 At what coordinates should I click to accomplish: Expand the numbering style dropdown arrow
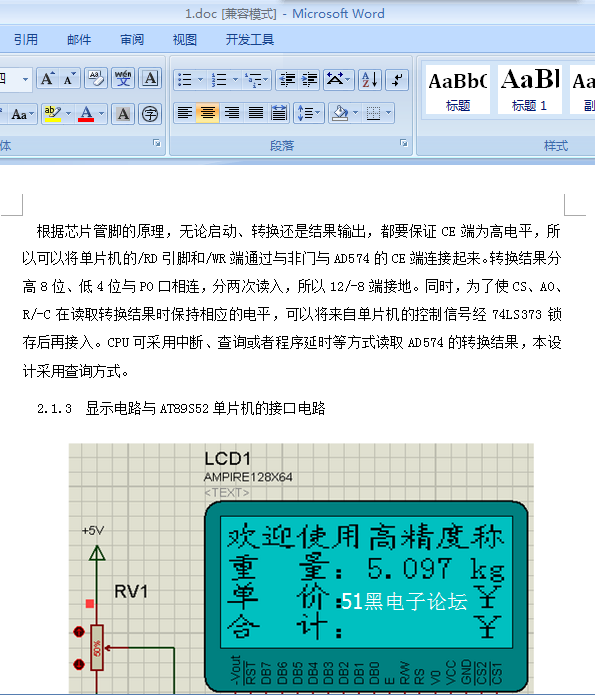click(x=235, y=80)
